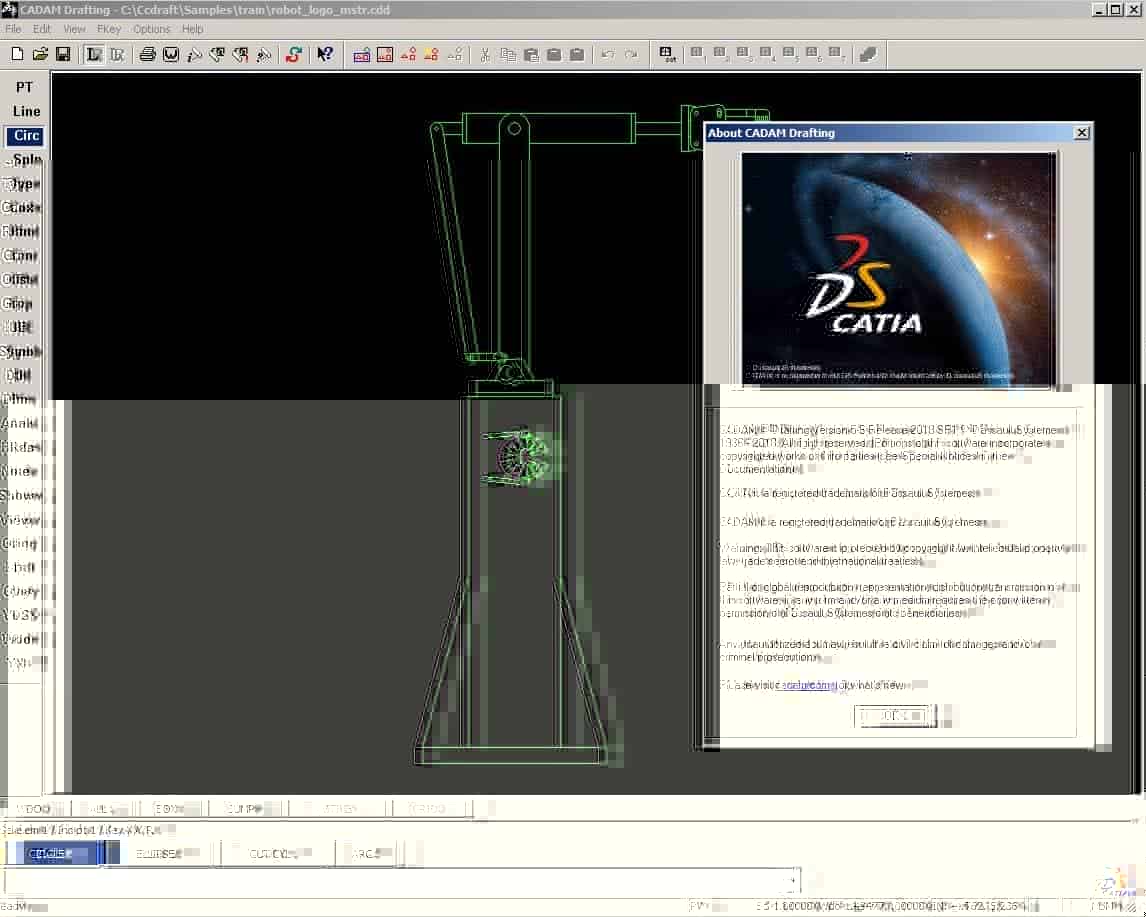Open the web link in the About dialog
This screenshot has height=917, width=1146.
tap(808, 685)
